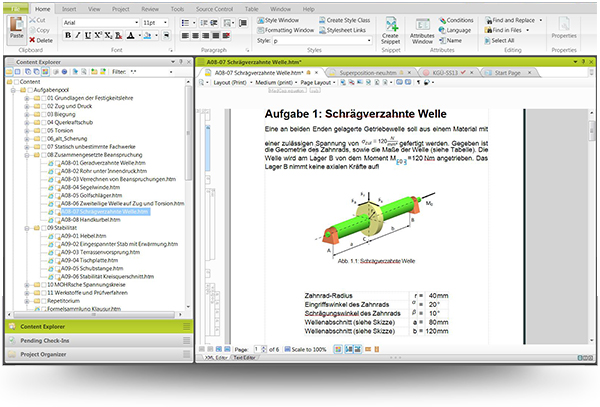The image size is (600, 407).
Task: Click the Scale to 100% button
Action: (305, 349)
